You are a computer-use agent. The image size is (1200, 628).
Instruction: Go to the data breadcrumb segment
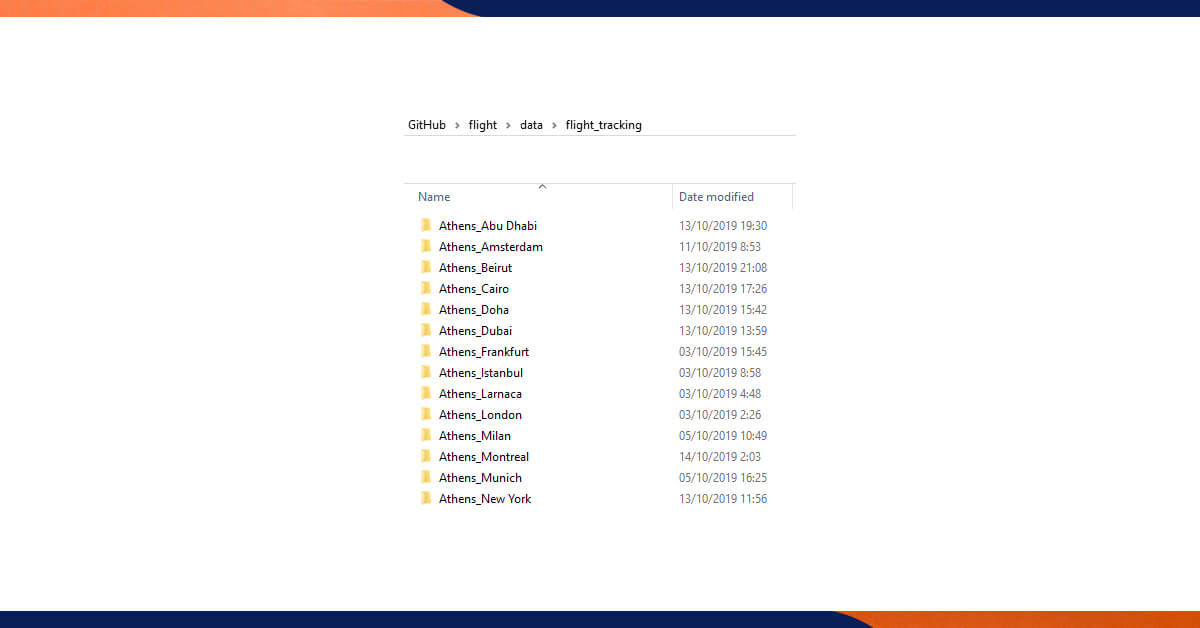coord(531,125)
